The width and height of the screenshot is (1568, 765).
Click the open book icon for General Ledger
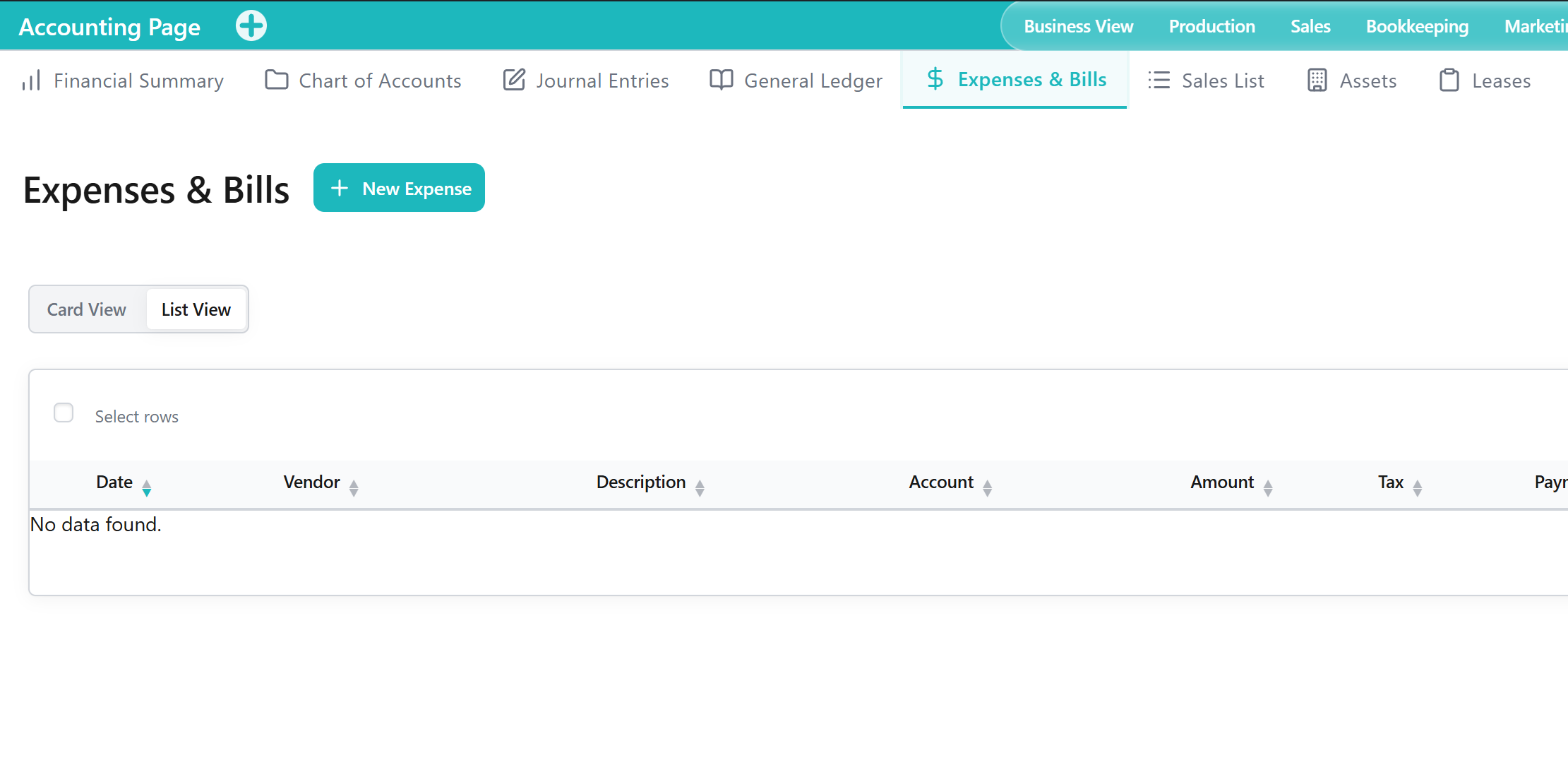pyautogui.click(x=721, y=80)
